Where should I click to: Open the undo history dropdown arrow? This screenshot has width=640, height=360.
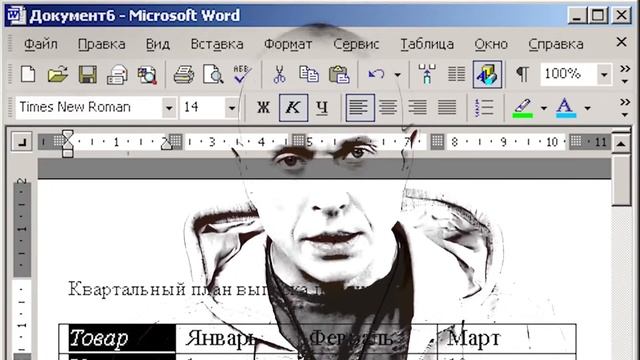click(x=398, y=75)
